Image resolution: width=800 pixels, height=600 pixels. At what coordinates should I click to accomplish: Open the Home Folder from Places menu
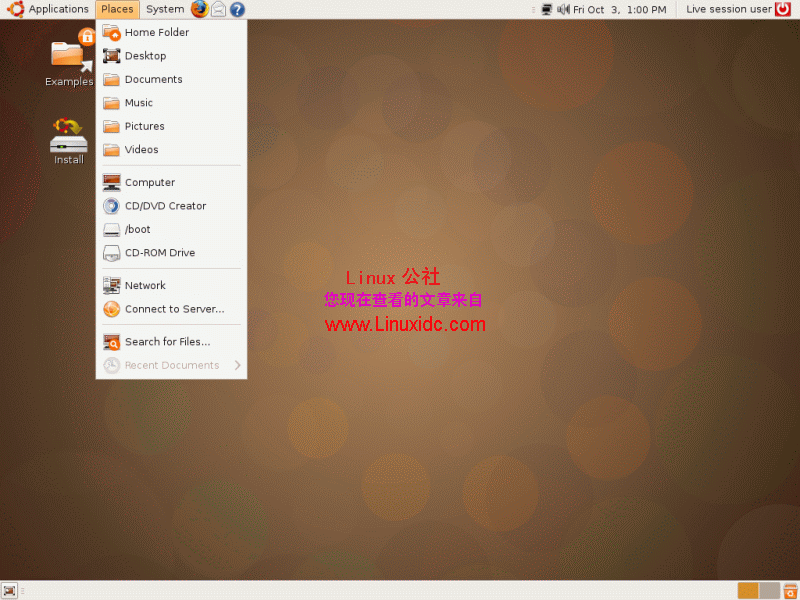155,32
